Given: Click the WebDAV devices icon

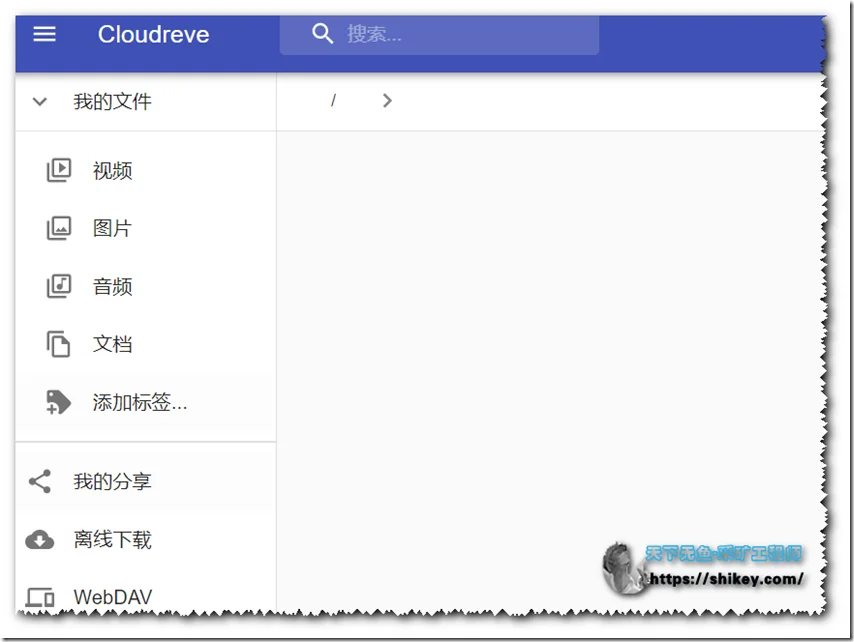Looking at the screenshot, I should click(40, 597).
